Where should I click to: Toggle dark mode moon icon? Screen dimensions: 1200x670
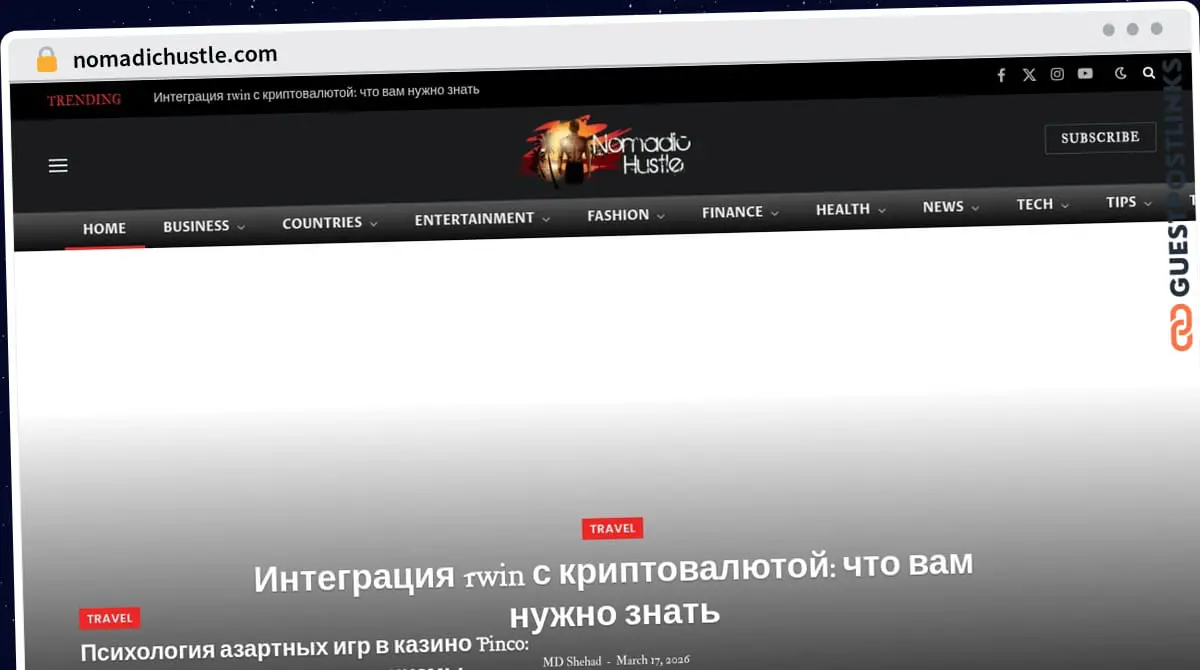tap(1120, 73)
